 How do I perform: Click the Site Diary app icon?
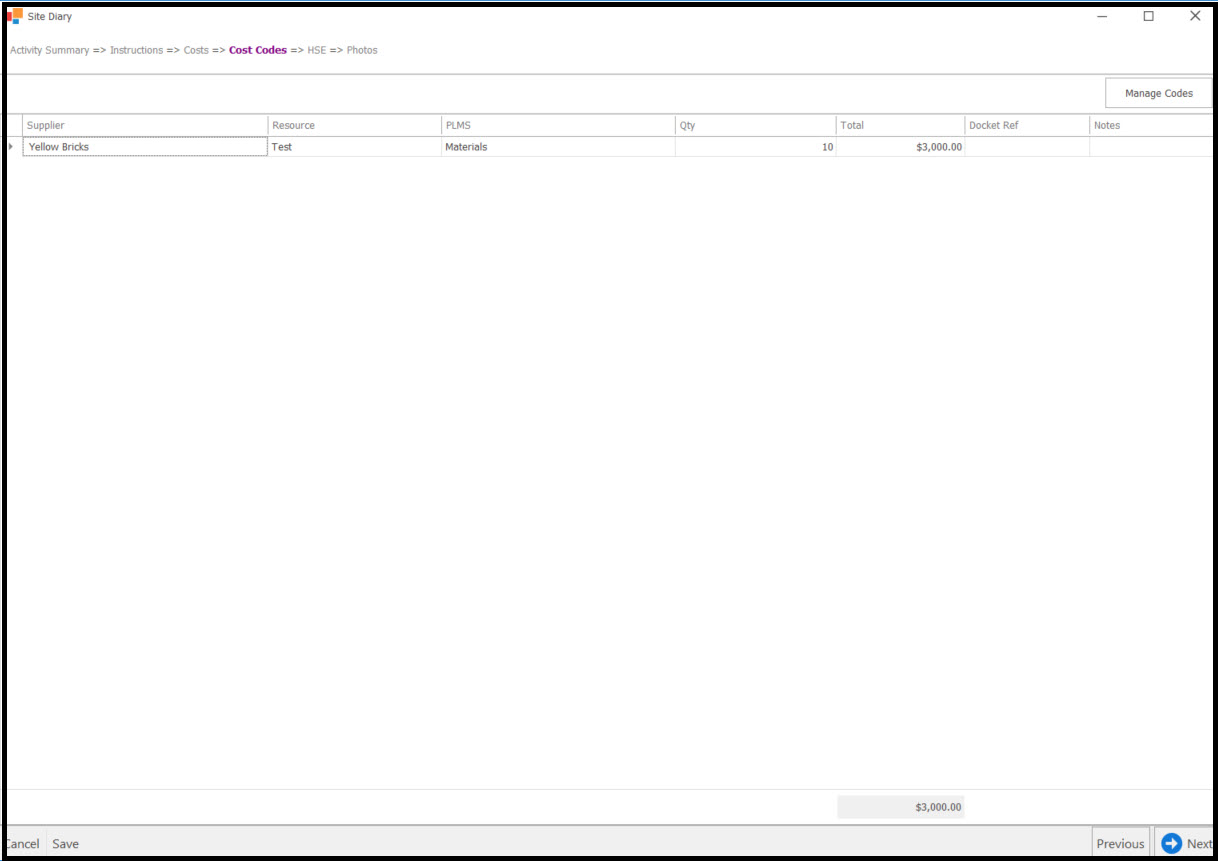point(14,16)
